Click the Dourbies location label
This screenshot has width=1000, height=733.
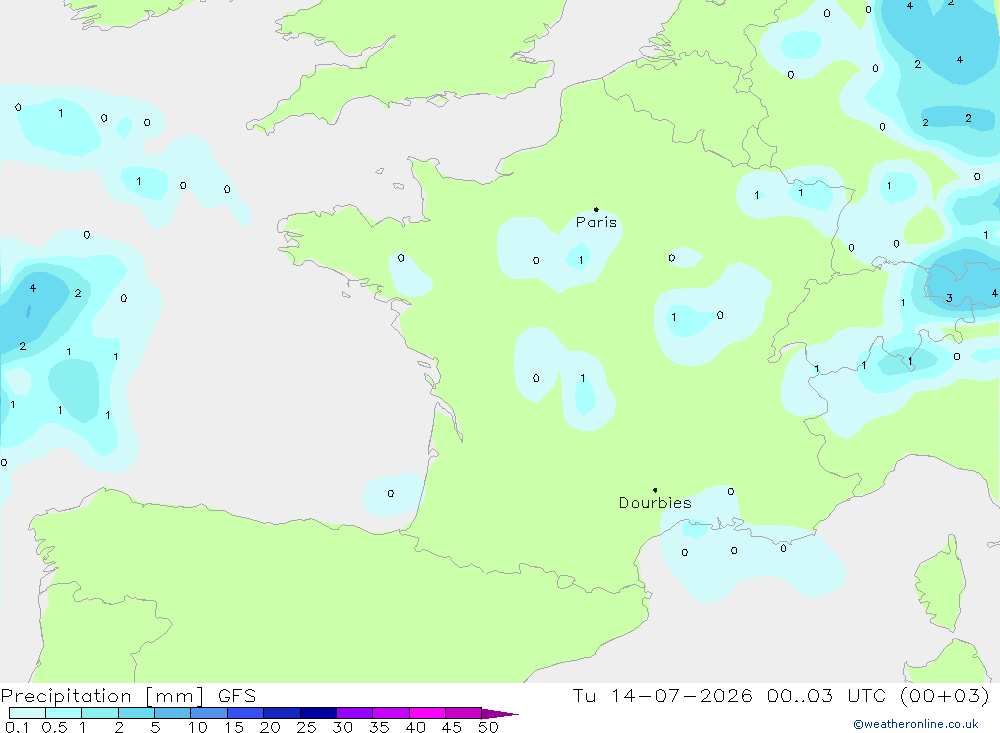pyautogui.click(x=655, y=503)
